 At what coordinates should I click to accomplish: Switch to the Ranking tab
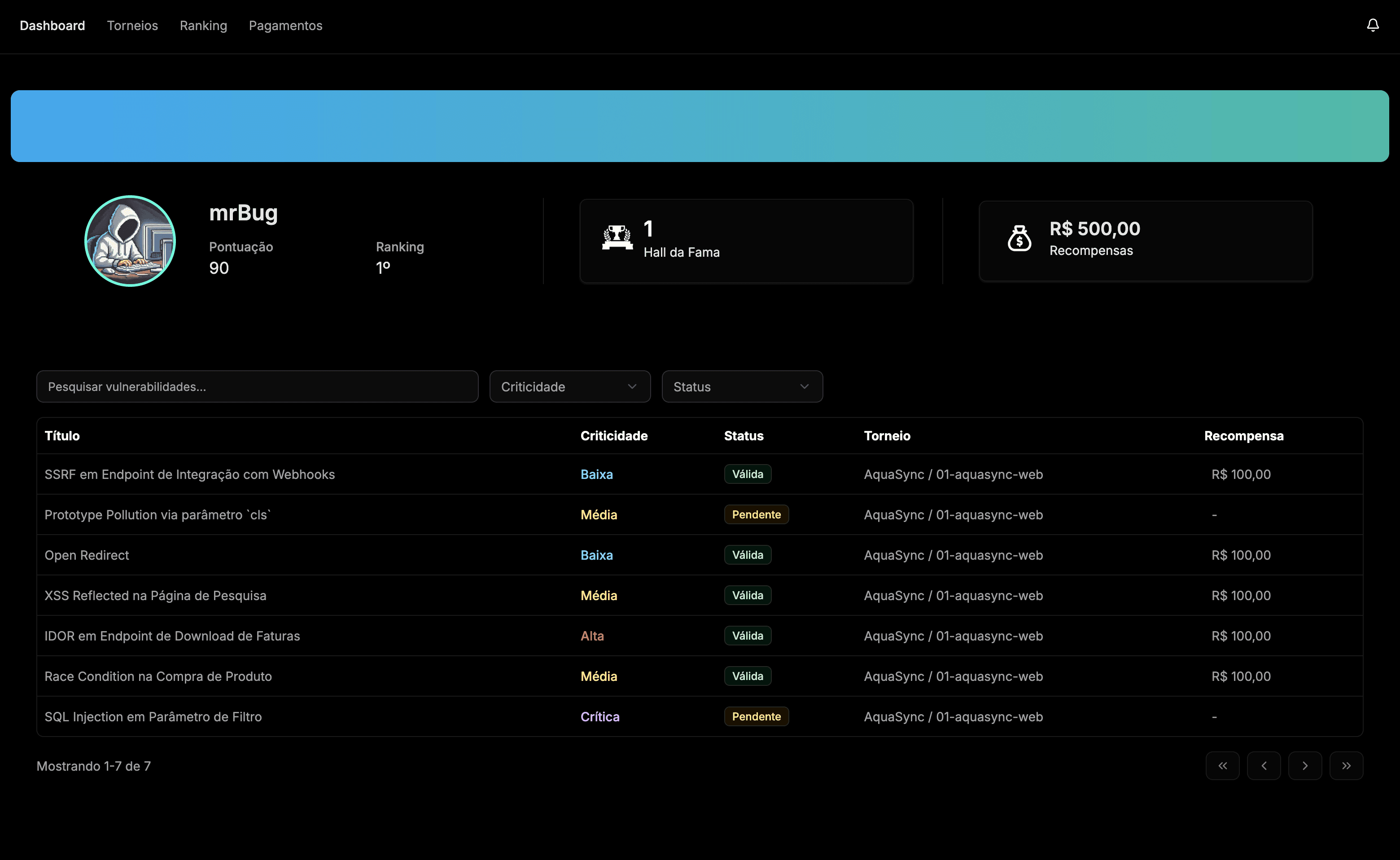tap(203, 26)
